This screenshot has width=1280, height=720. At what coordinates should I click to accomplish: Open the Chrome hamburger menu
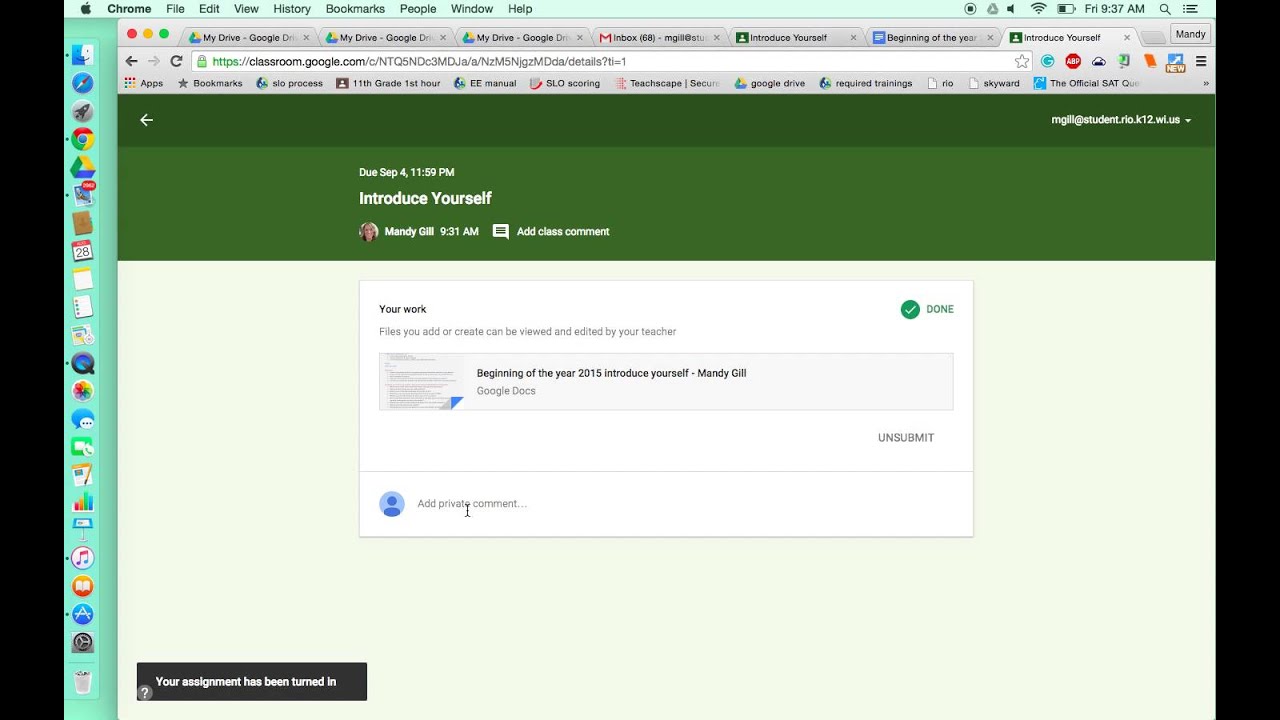(1201, 61)
